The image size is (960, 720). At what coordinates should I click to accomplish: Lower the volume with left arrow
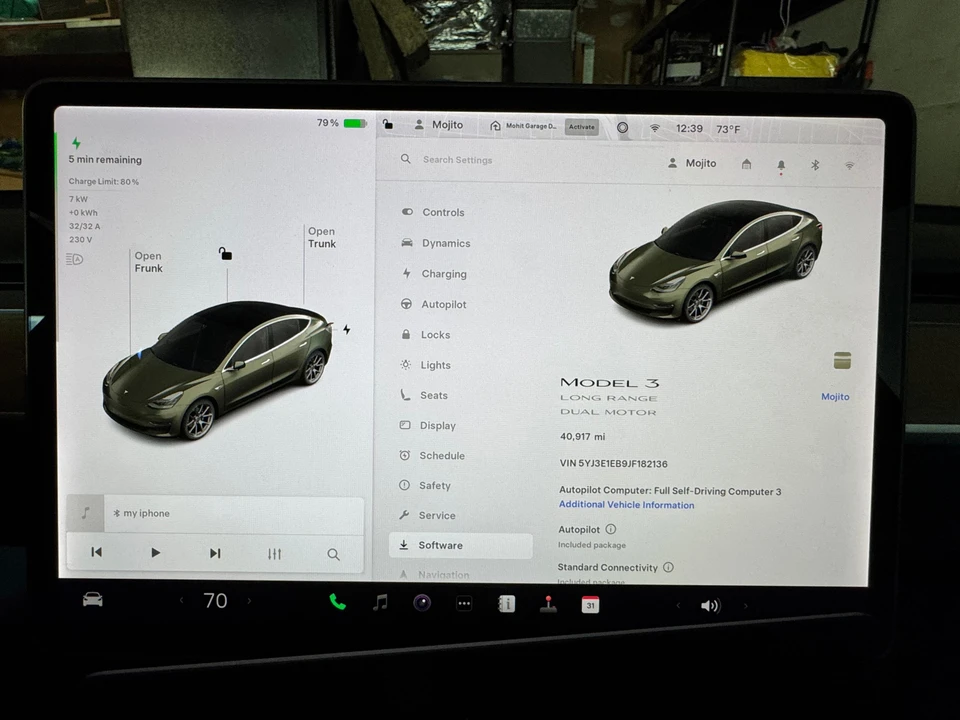[x=678, y=606]
